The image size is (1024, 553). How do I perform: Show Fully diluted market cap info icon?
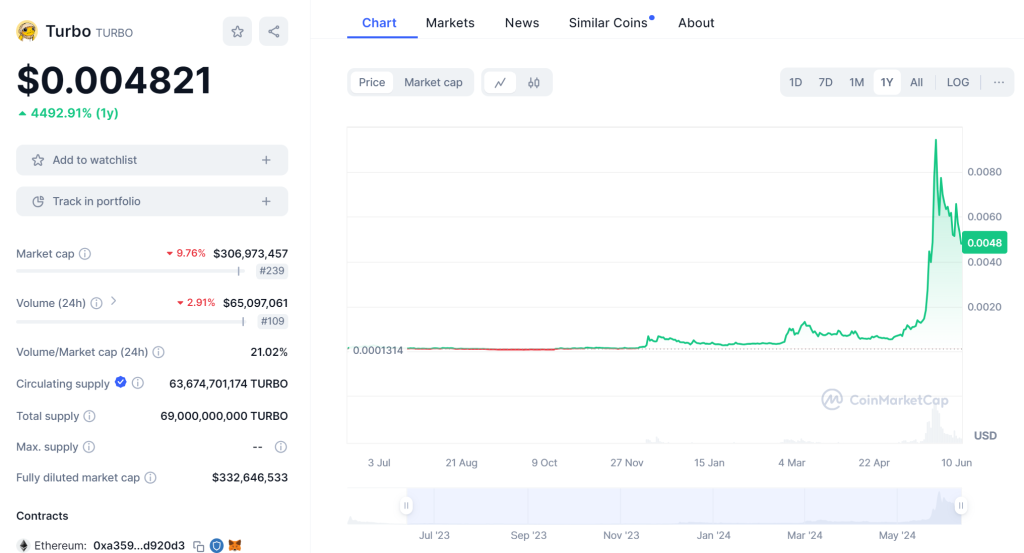(150, 478)
